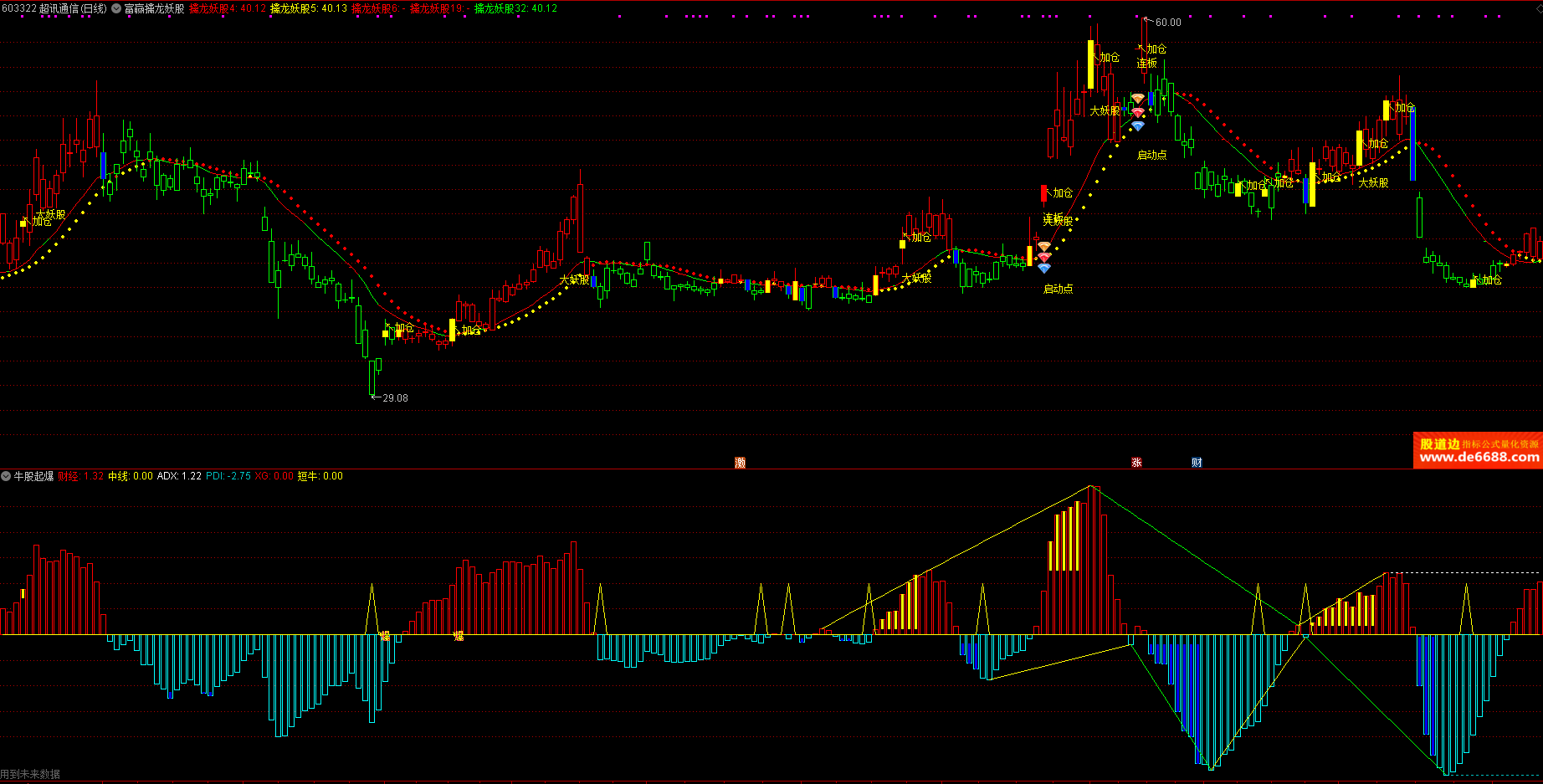Click the first 爆 marker in sub-chart
Image resolution: width=1543 pixels, height=784 pixels.
pos(385,637)
